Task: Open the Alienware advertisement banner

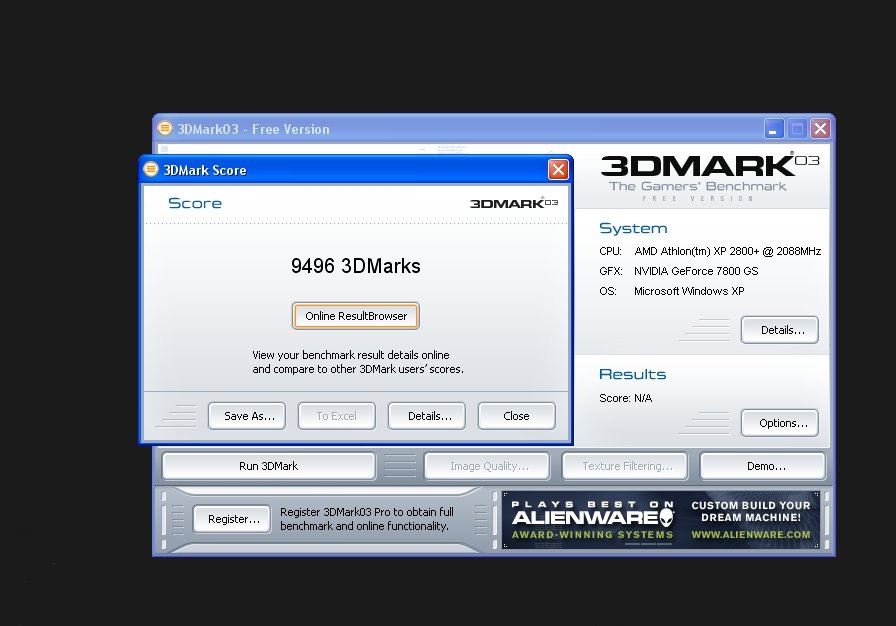Action: (661, 520)
